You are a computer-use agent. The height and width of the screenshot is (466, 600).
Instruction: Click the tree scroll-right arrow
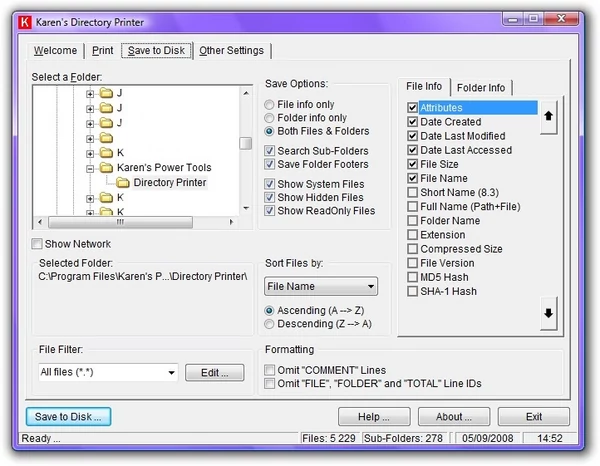pos(231,222)
